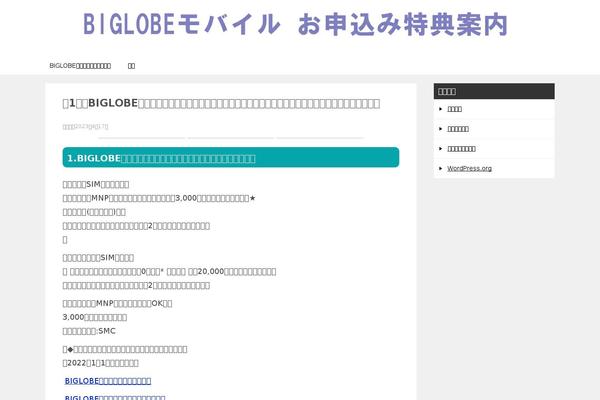Open the post title starting with 1 and BIGLOBE

pos(221,103)
